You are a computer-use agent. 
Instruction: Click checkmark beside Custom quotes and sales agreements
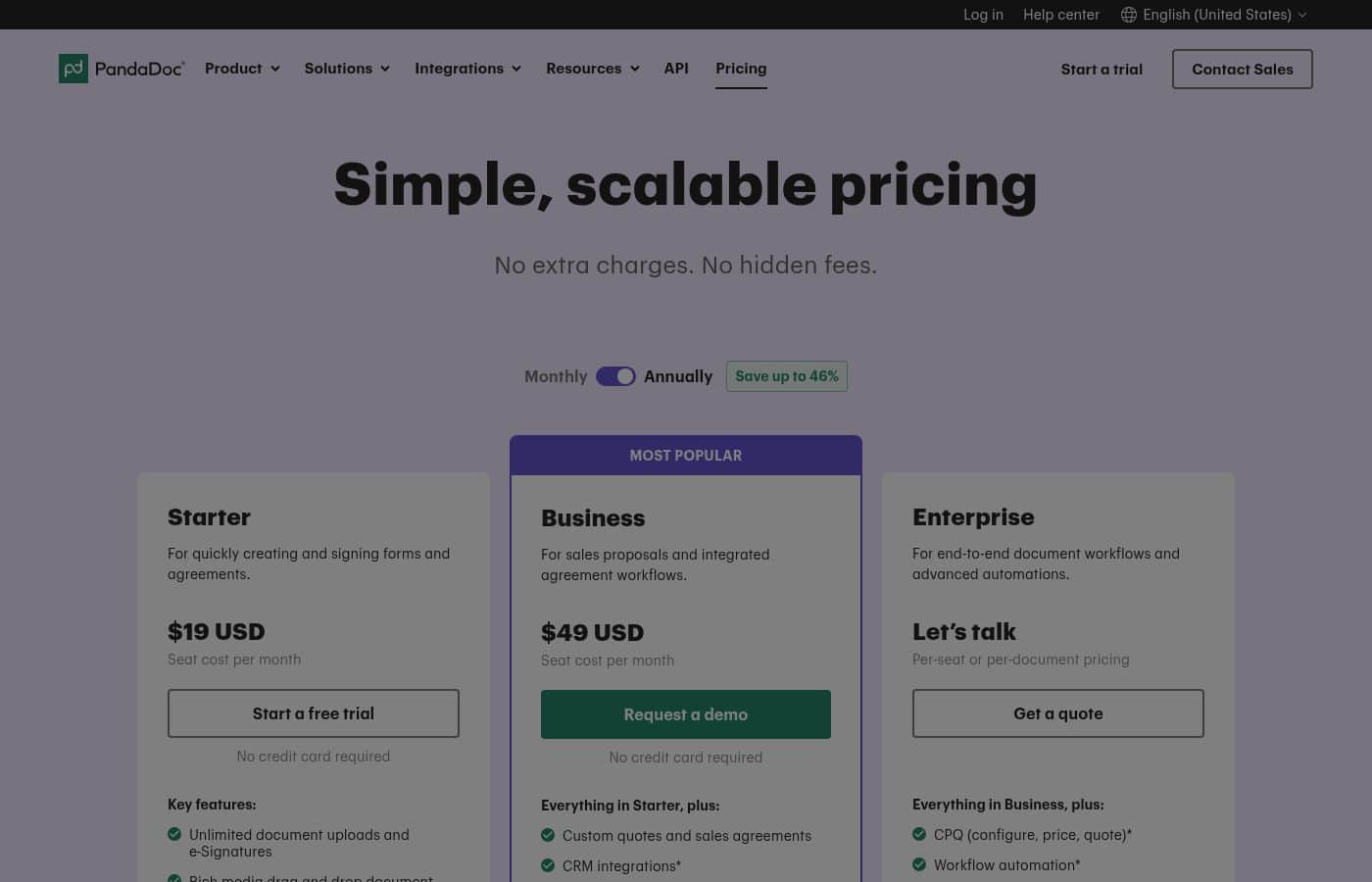point(548,835)
